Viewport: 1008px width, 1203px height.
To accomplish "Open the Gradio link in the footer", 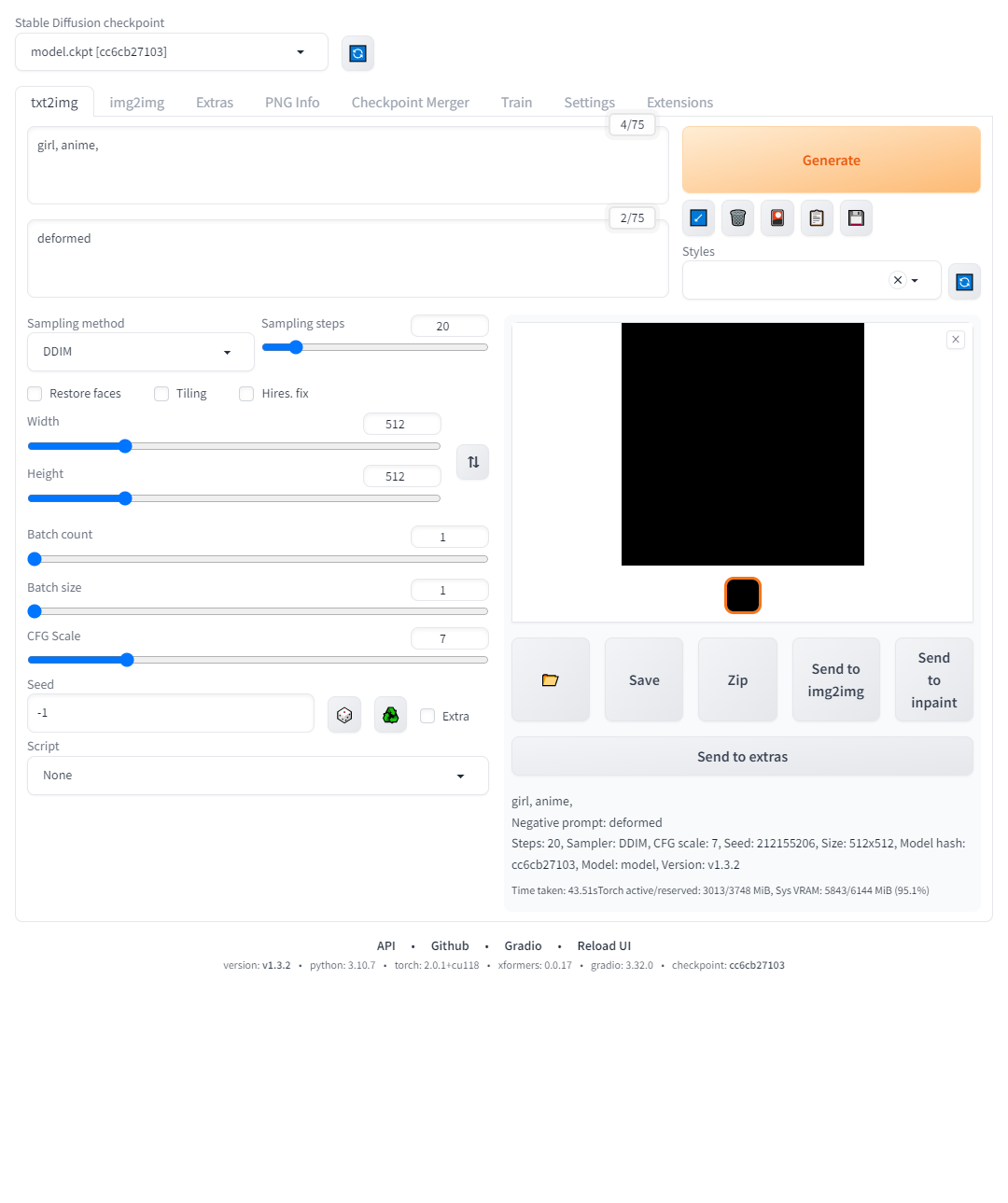I will tap(523, 945).
